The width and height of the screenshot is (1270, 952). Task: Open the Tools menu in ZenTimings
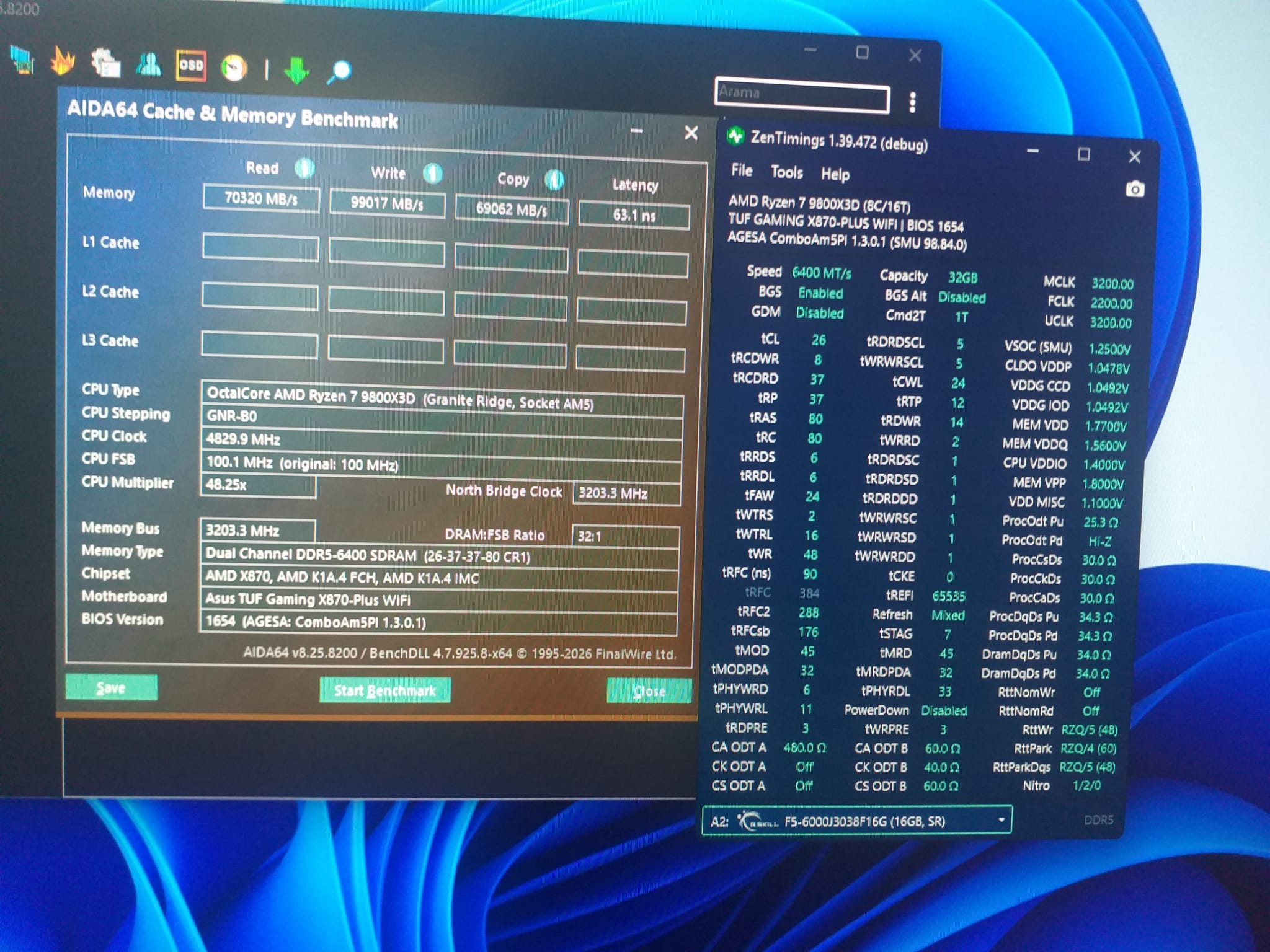(x=786, y=172)
